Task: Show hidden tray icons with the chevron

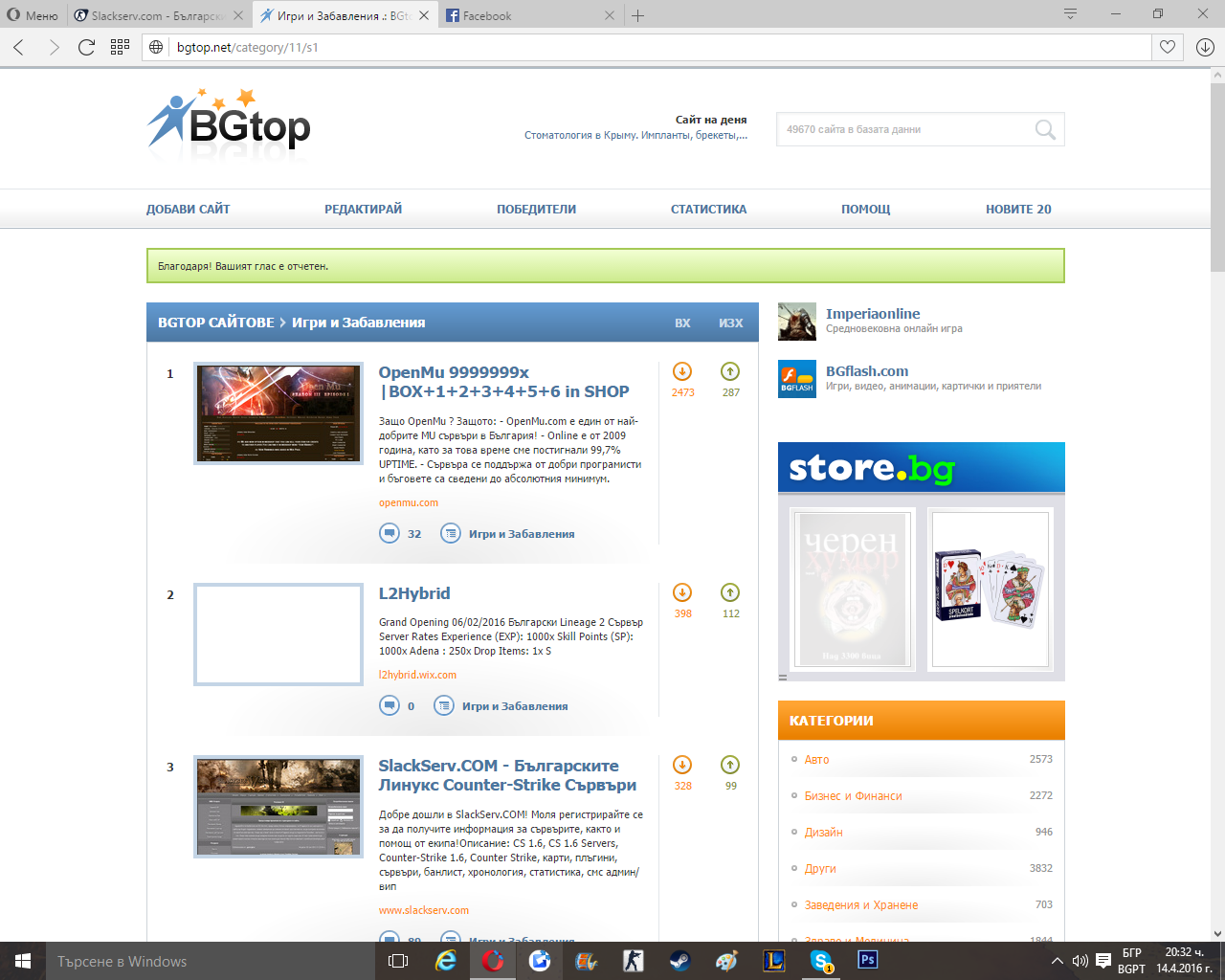Action: pos(1057,961)
